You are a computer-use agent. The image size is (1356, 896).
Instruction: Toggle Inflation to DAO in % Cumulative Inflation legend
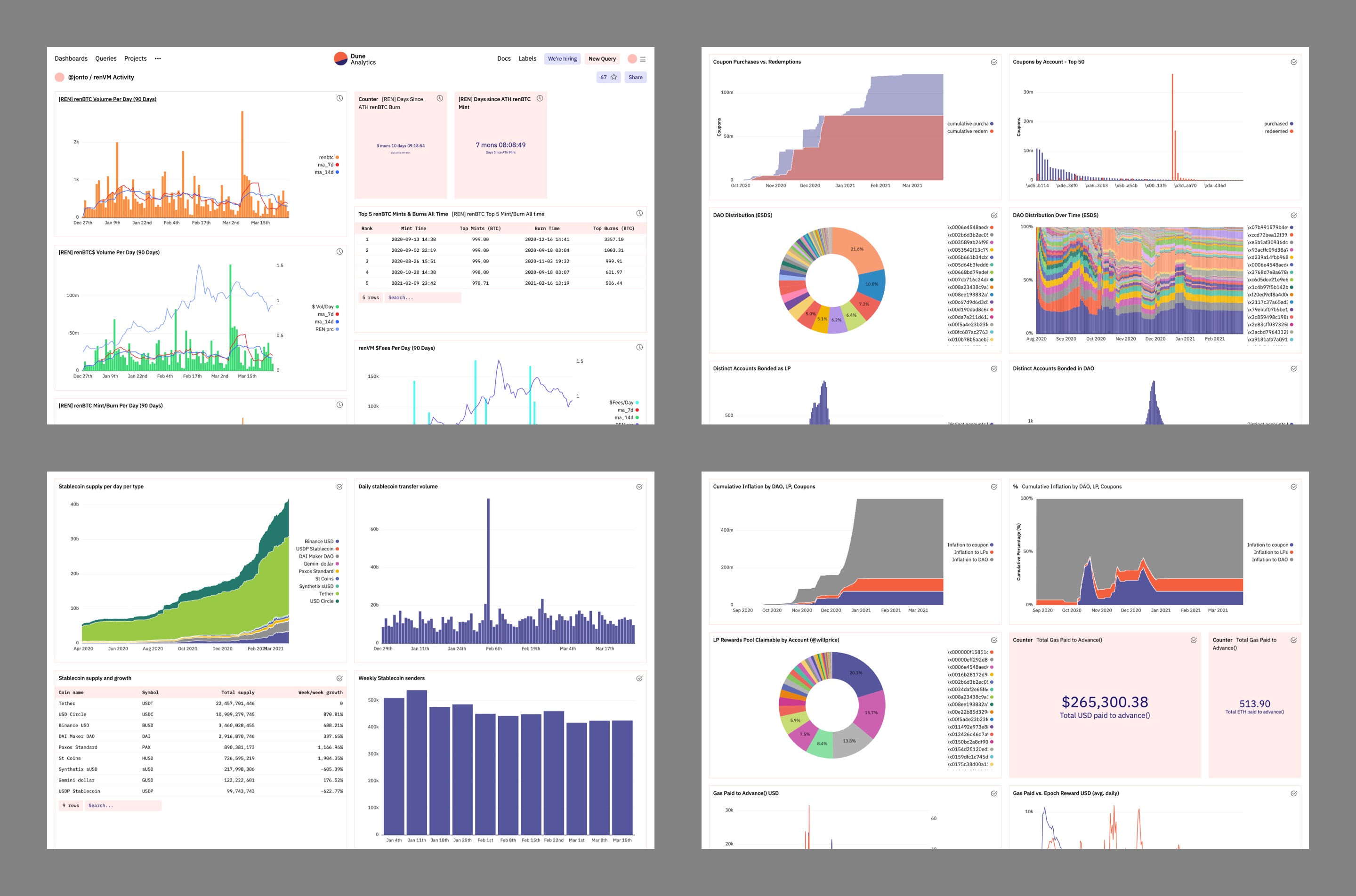click(x=1273, y=560)
